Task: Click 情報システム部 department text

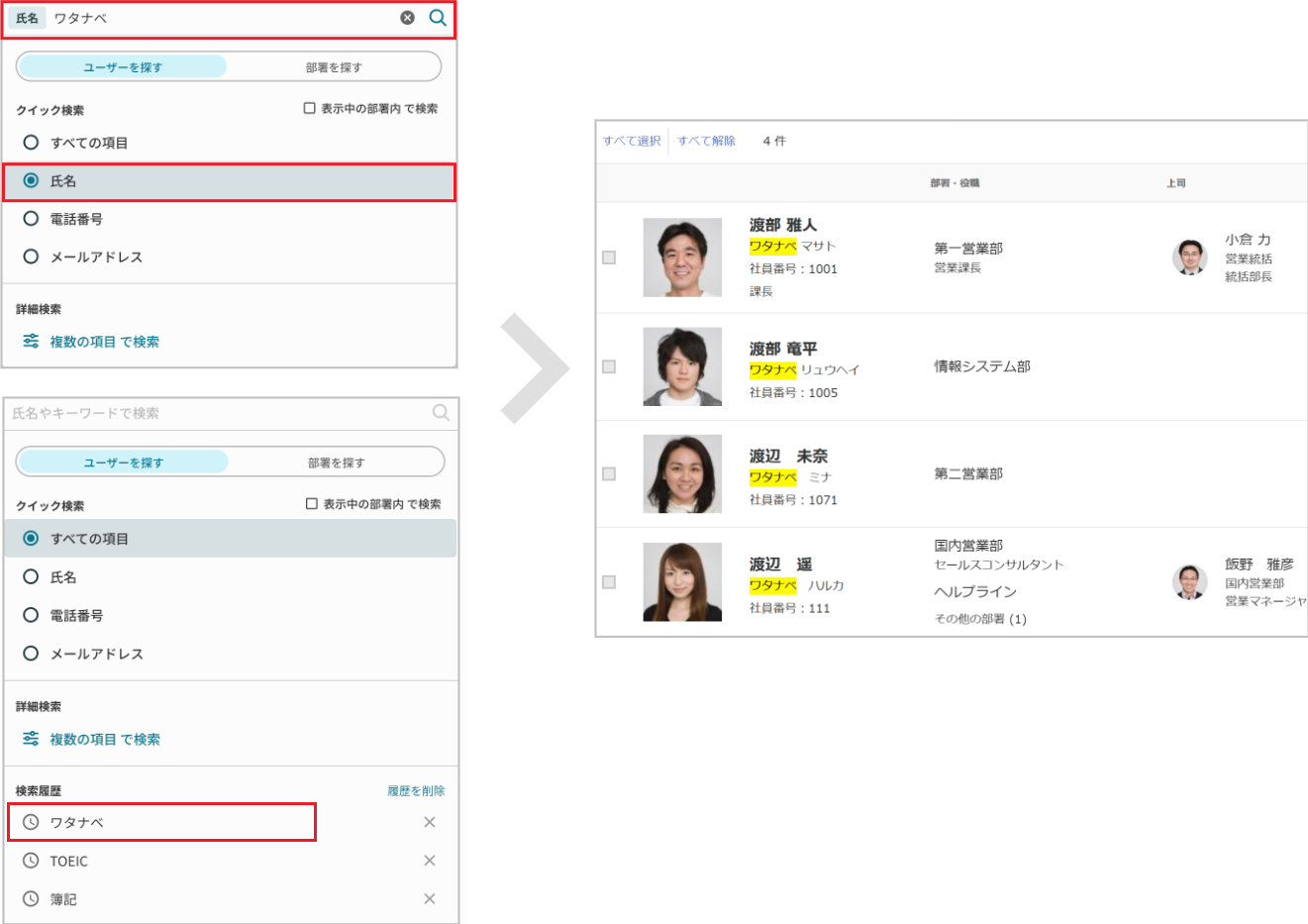Action: pos(982,366)
